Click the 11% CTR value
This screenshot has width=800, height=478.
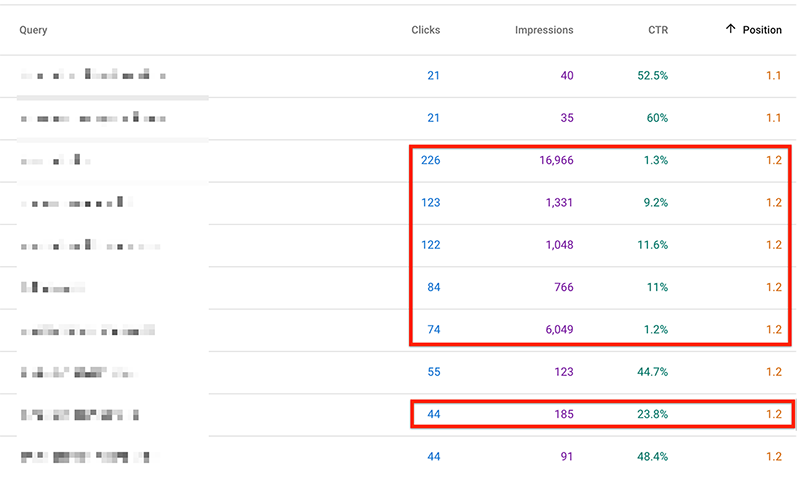tap(657, 287)
